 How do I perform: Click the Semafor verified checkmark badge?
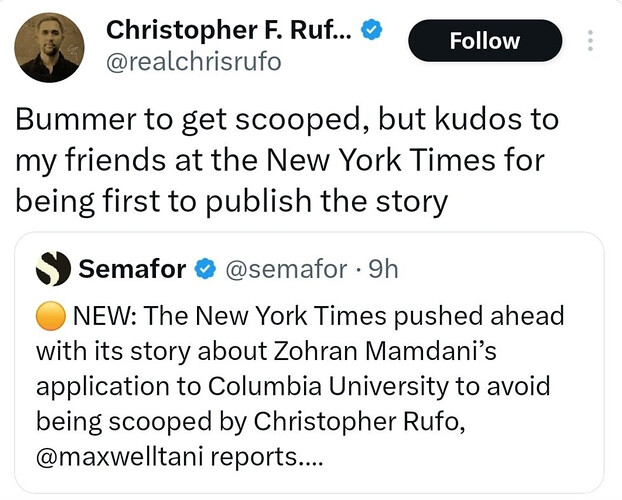(x=205, y=269)
